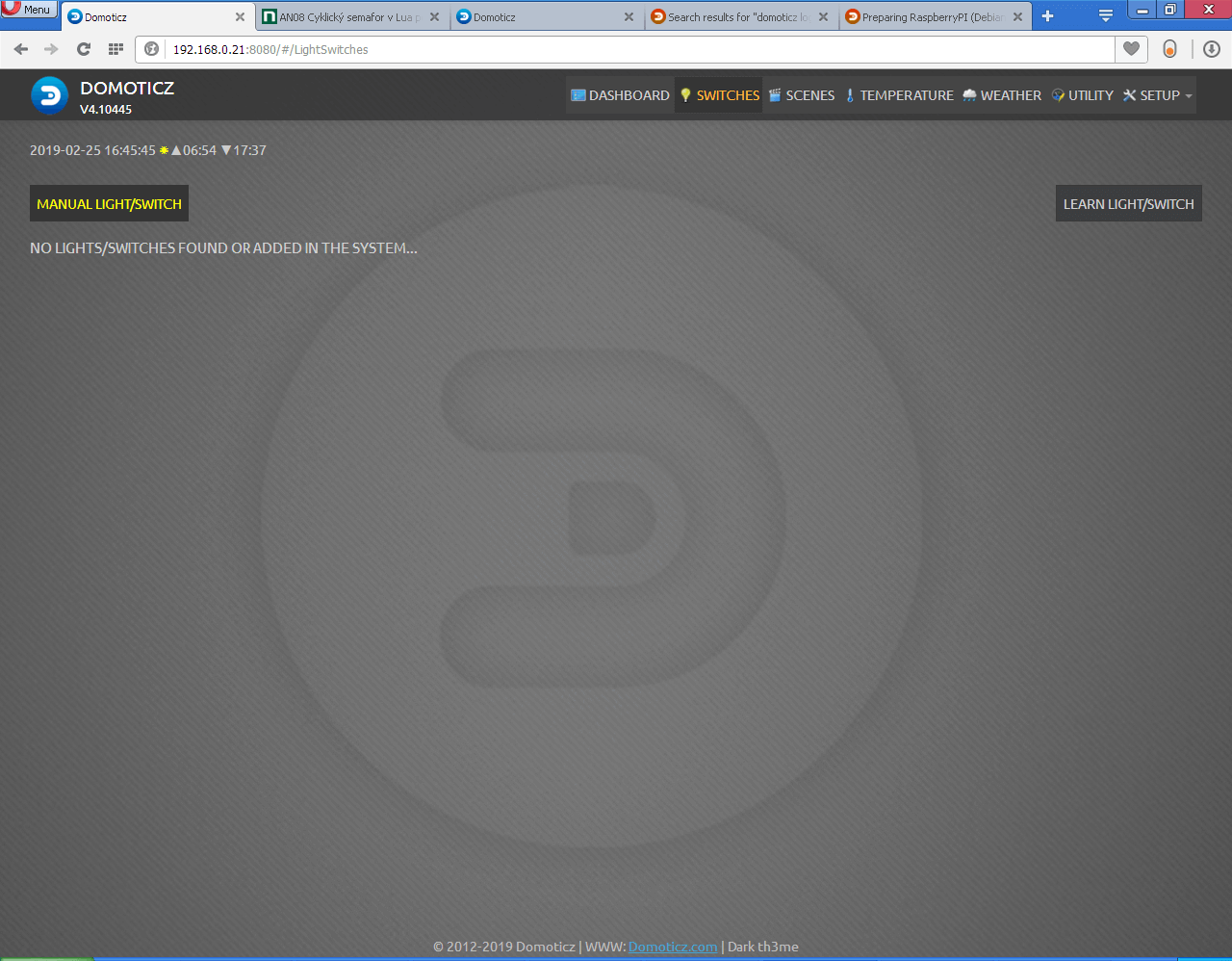Click the mouse-shaped extension icon
Image resolution: width=1232 pixels, height=961 pixels.
(x=1170, y=49)
